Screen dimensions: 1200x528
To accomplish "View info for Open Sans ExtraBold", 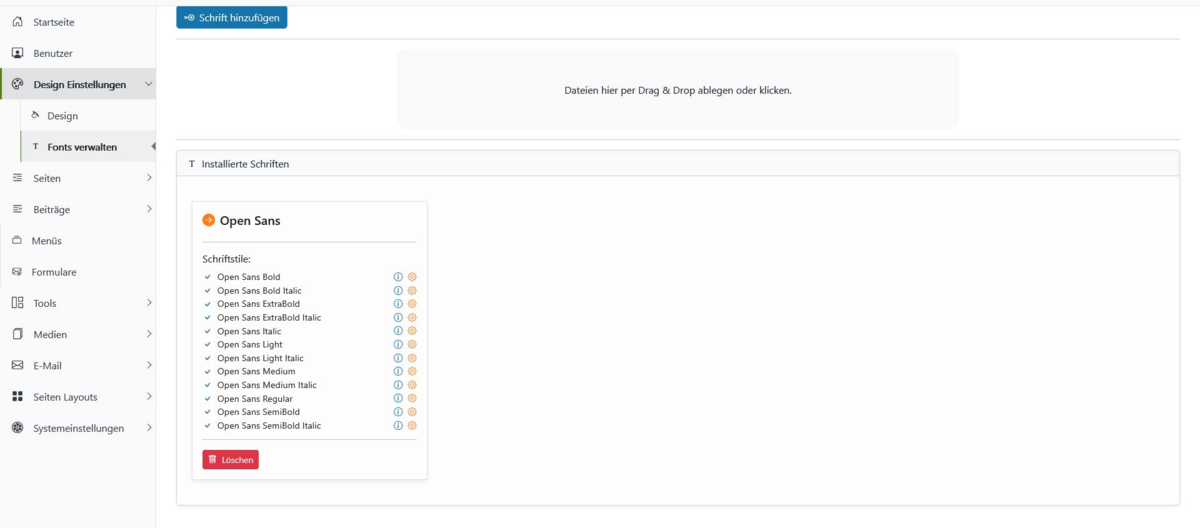I will pyautogui.click(x=398, y=304).
